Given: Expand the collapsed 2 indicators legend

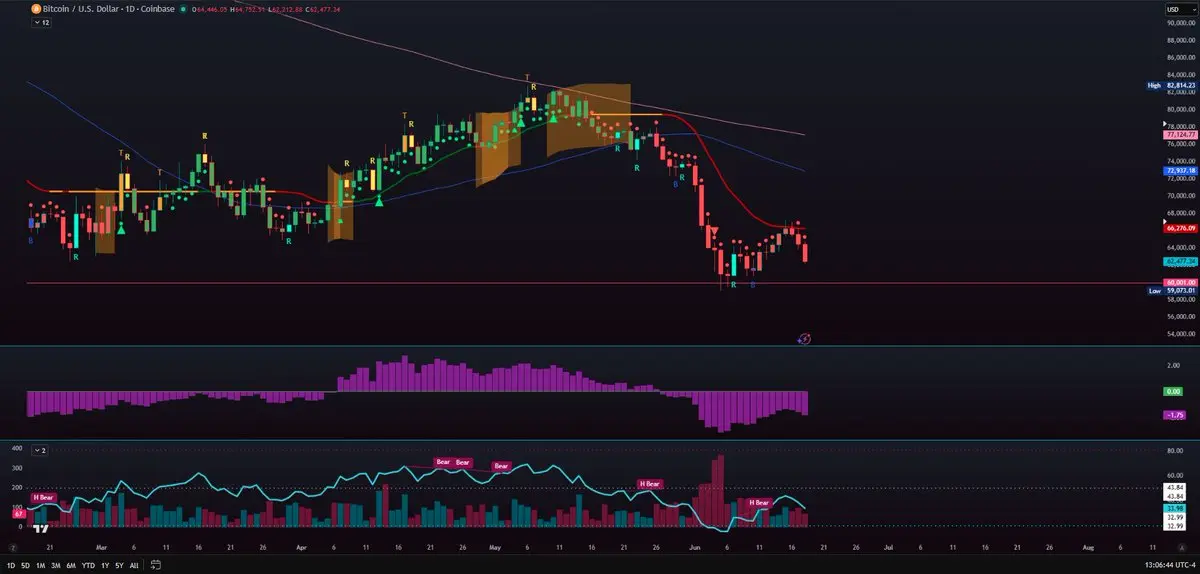Looking at the screenshot, I should [40, 451].
